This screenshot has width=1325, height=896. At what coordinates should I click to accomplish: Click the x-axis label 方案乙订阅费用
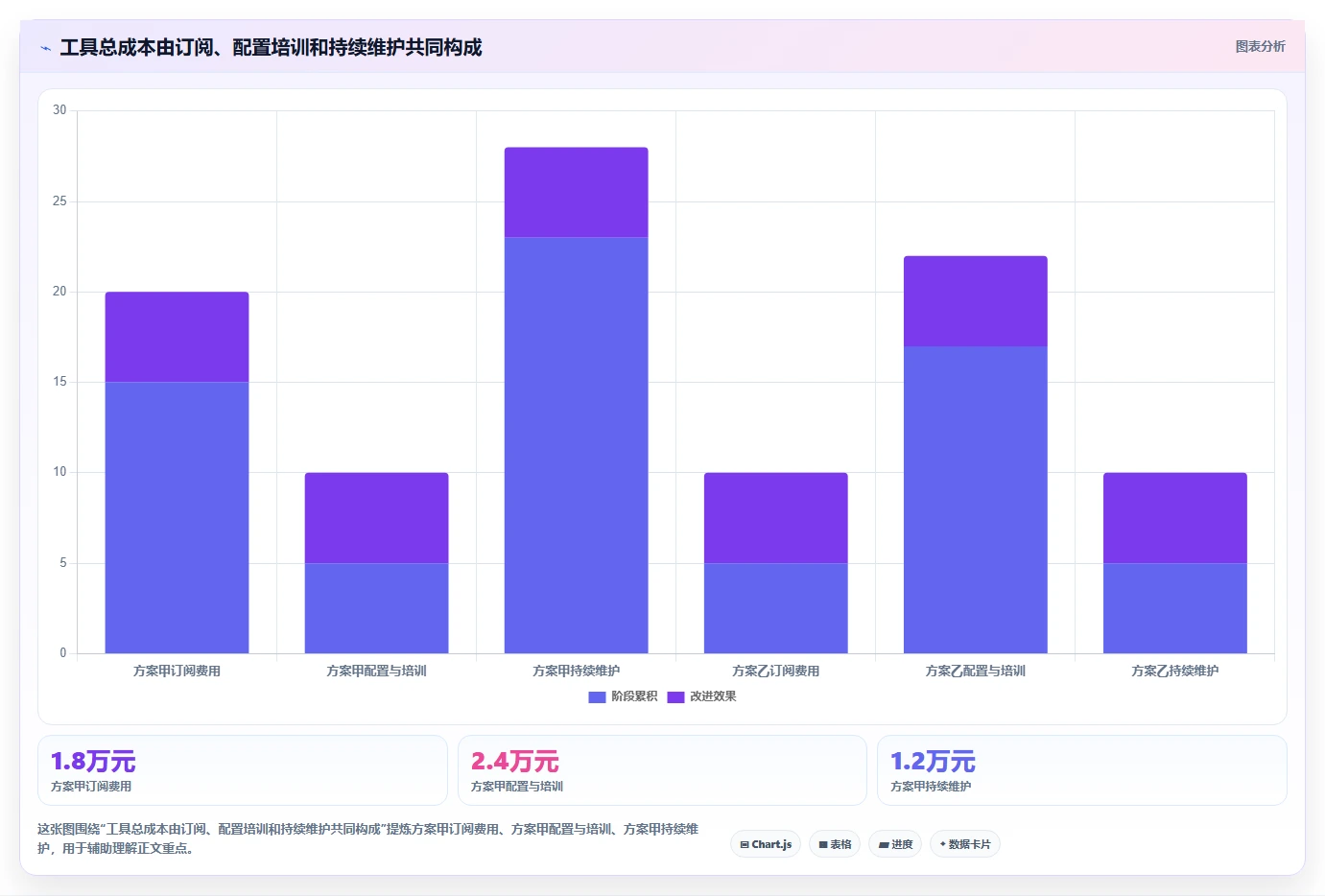click(775, 672)
